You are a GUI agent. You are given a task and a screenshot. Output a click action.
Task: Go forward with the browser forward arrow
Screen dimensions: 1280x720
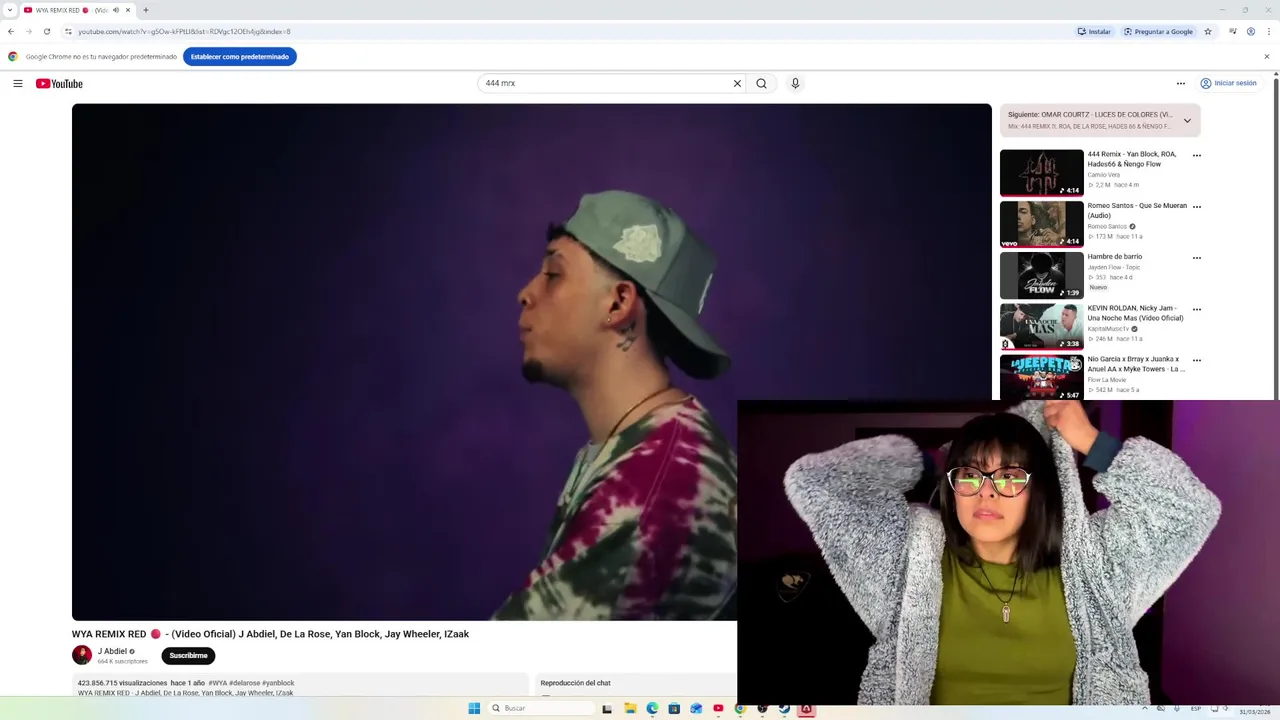pyautogui.click(x=28, y=31)
